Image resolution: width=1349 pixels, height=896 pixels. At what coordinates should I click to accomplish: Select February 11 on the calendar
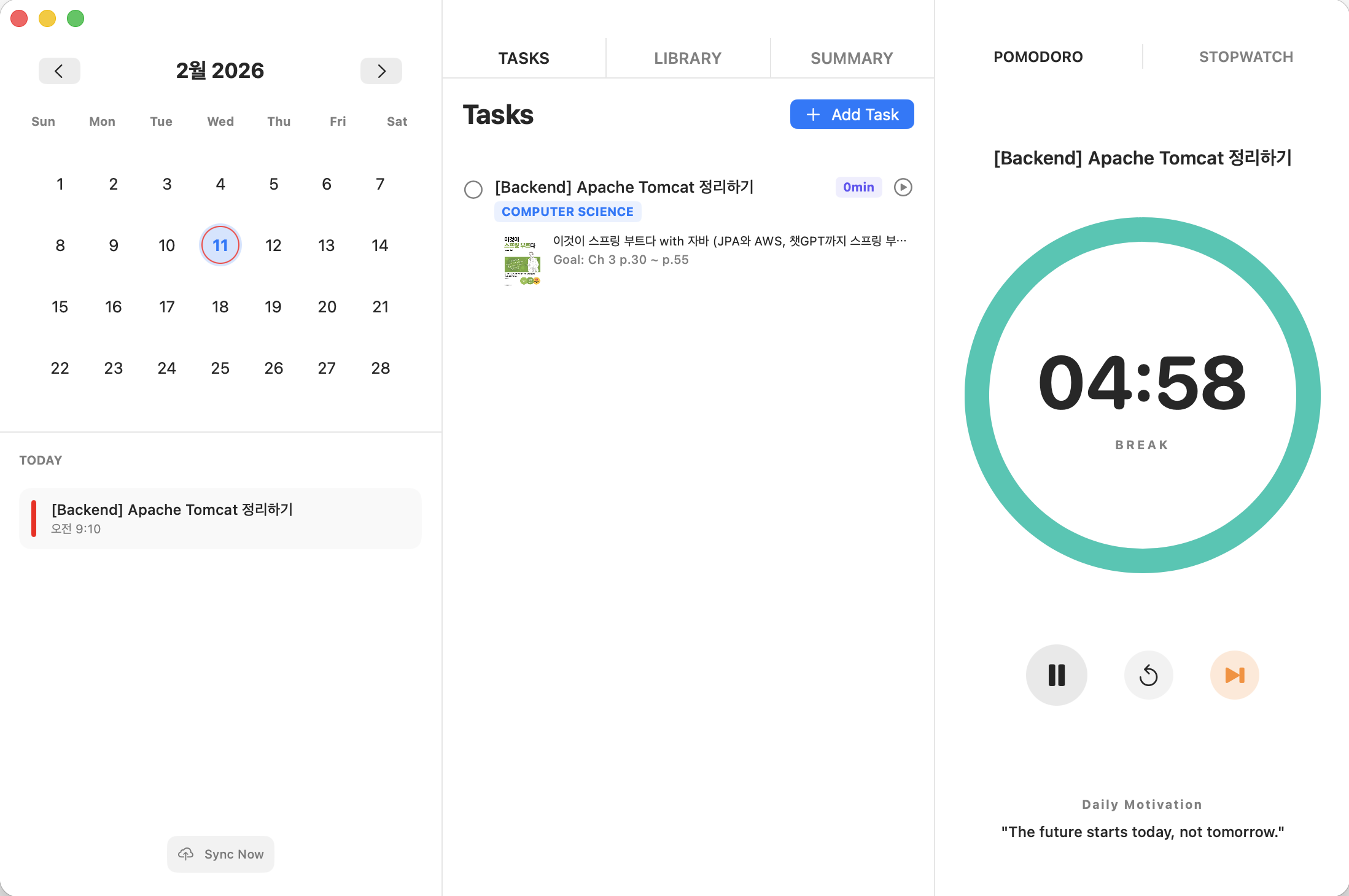[220, 245]
